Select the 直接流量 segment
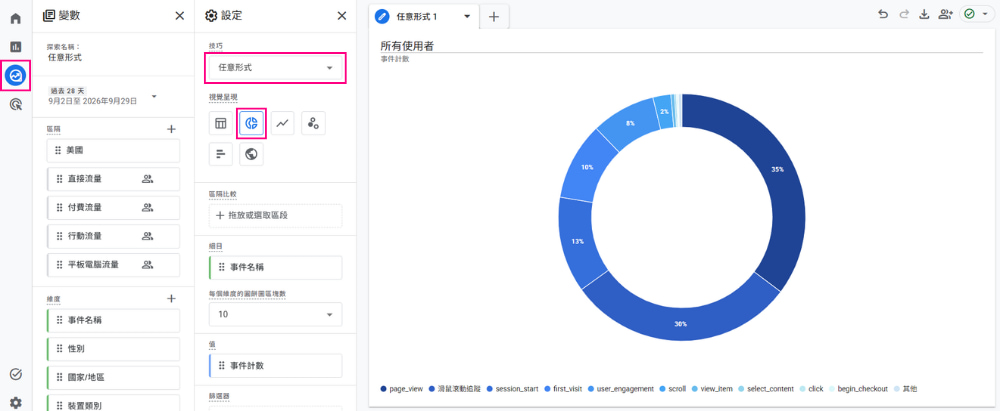 [113, 179]
